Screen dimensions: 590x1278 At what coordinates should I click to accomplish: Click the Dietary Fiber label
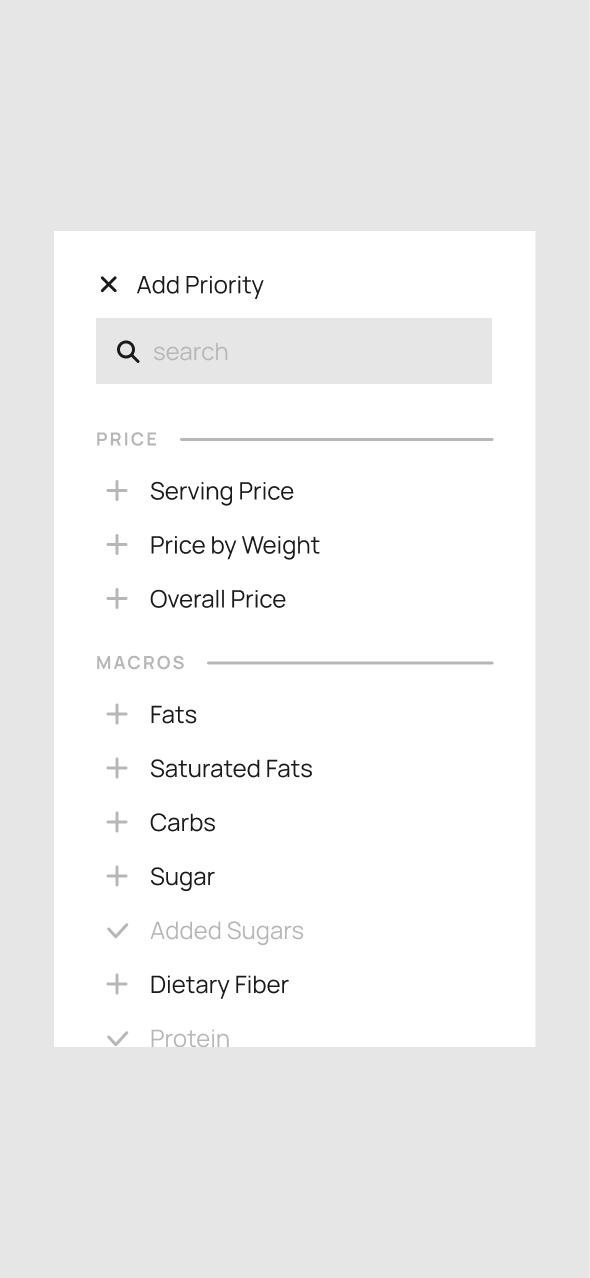click(x=219, y=984)
